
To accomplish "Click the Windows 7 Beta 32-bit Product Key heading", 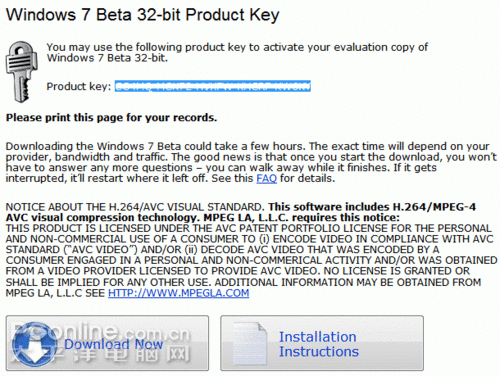I will point(143,15).
